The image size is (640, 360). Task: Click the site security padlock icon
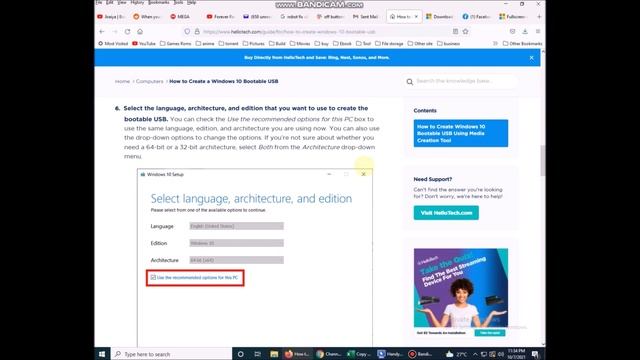(x=197, y=31)
